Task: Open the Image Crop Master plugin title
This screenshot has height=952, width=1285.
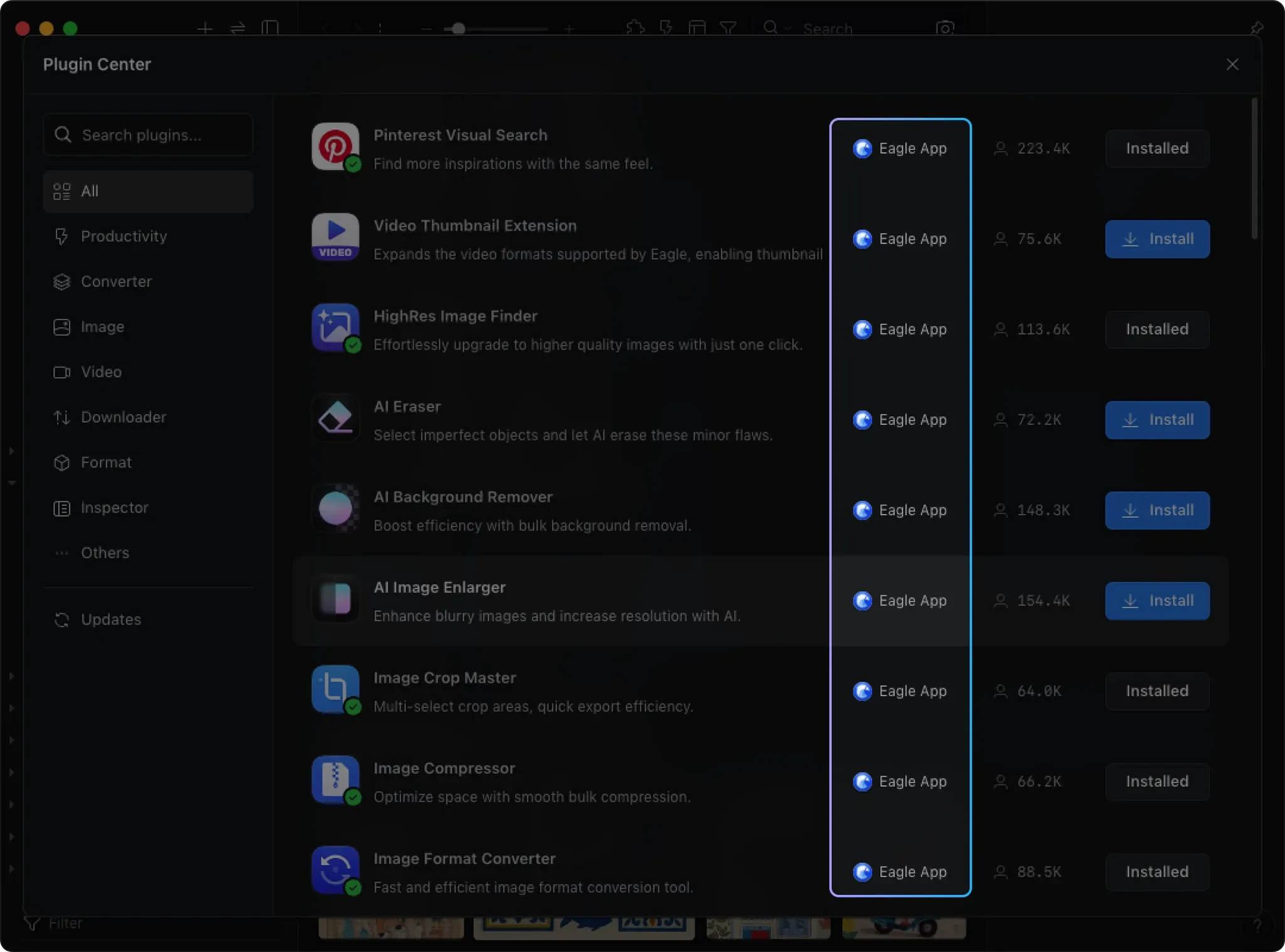Action: pos(444,678)
